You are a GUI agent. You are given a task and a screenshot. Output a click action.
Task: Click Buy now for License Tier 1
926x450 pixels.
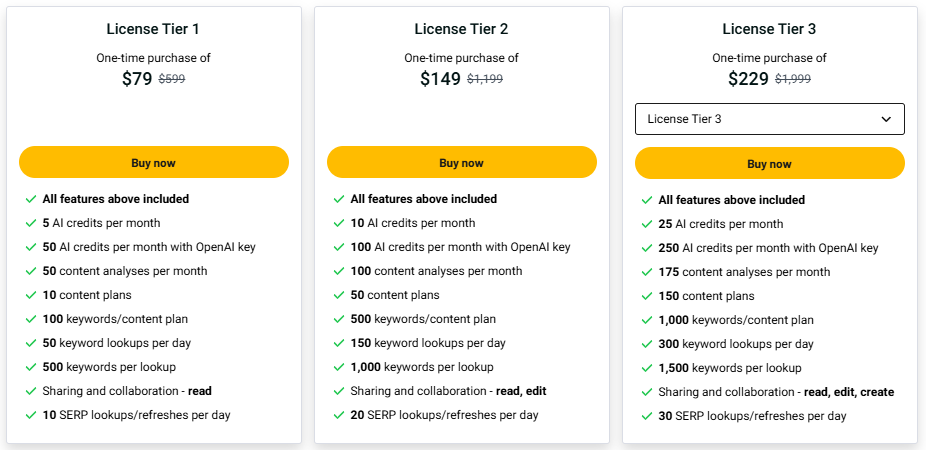(x=154, y=162)
